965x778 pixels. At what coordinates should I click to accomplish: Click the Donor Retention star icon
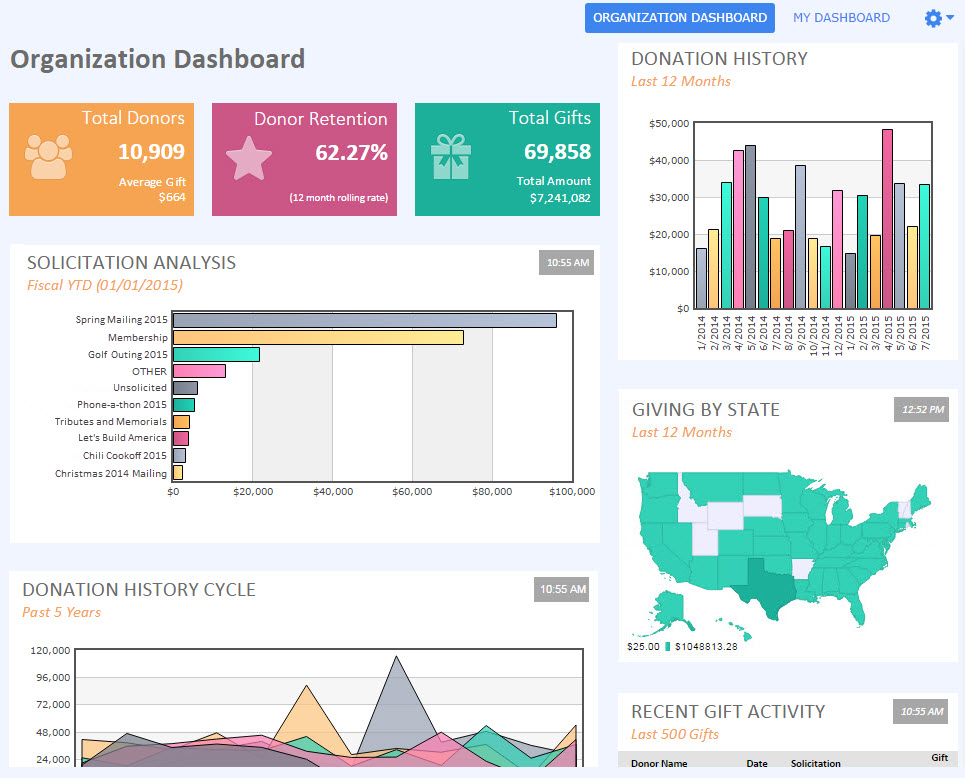[x=248, y=158]
